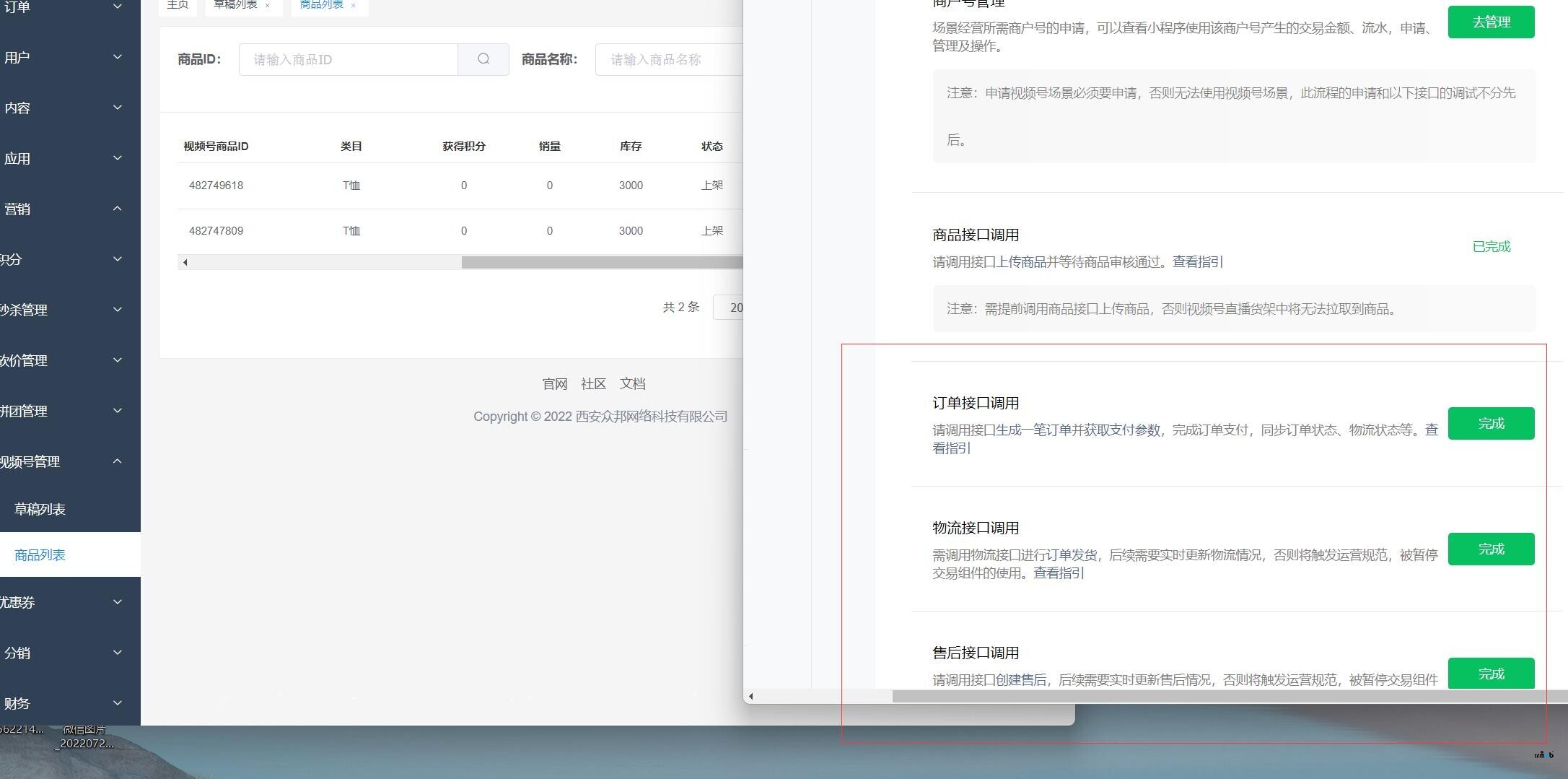This screenshot has height=779, width=1568.
Task: Click 上架 status in row 482747809
Action: 712,231
